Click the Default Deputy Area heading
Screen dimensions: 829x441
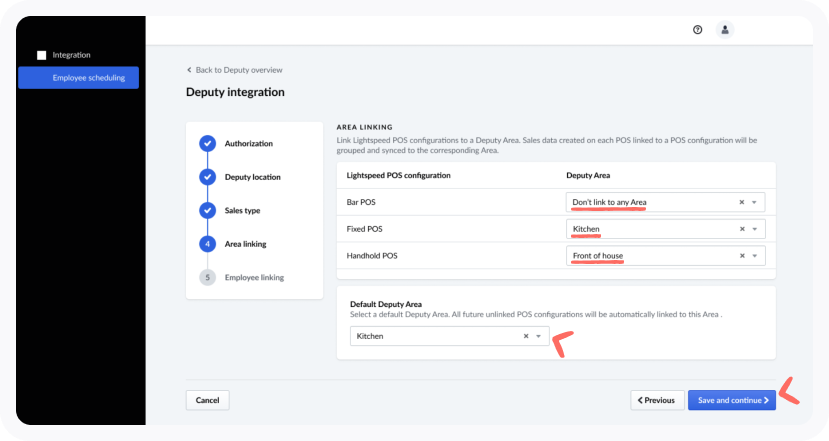pos(386,304)
